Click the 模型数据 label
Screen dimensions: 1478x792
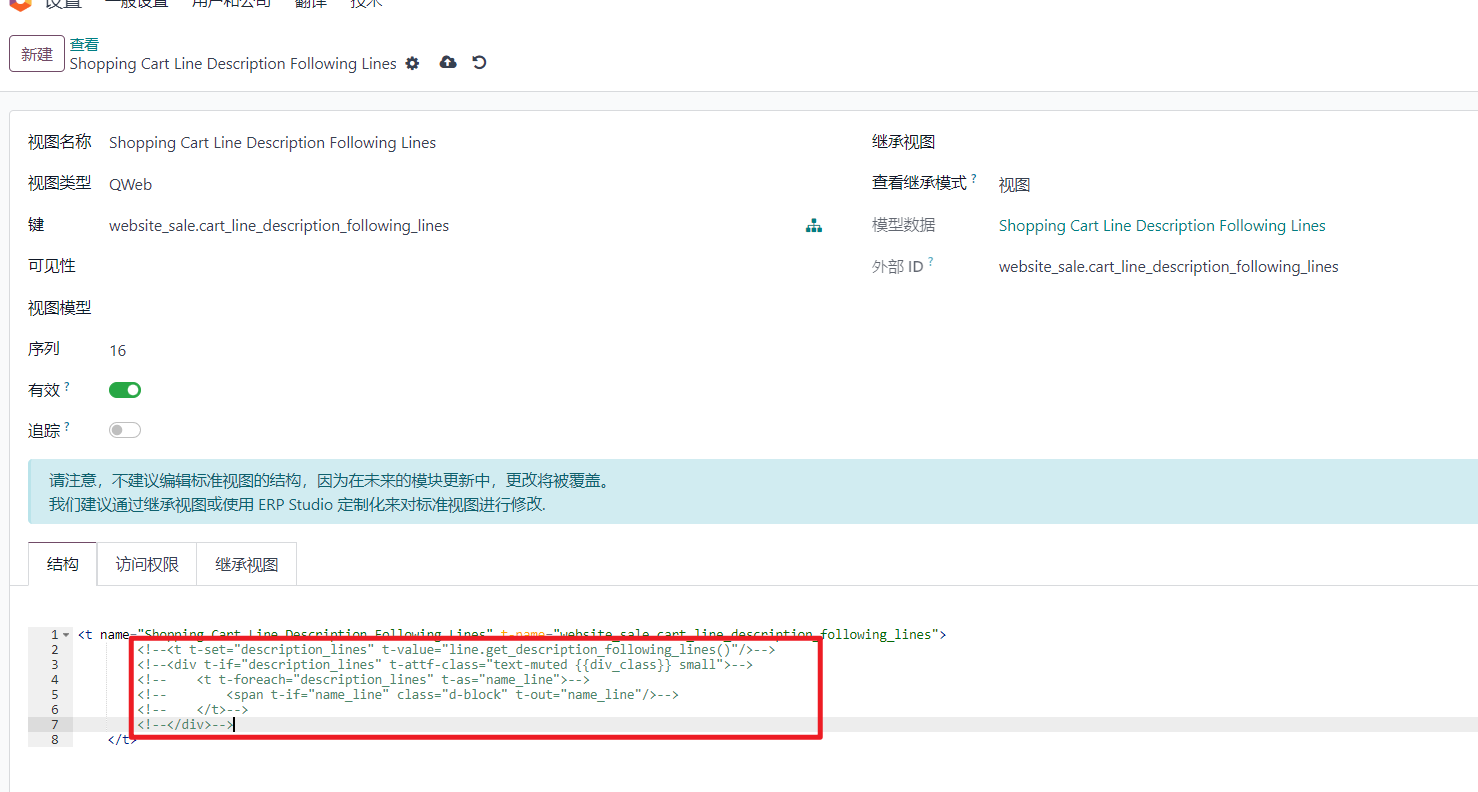coord(904,226)
